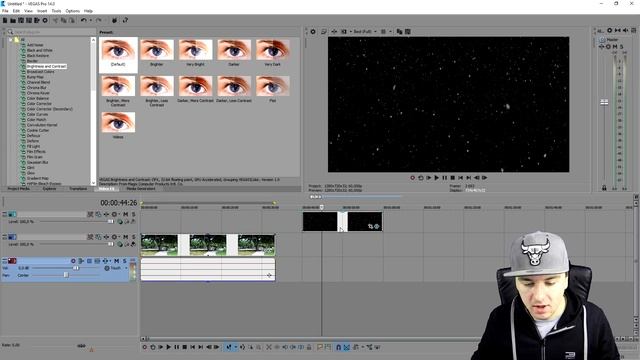The height and width of the screenshot is (360, 640).
Task: Solo the top video track
Action: (133, 214)
